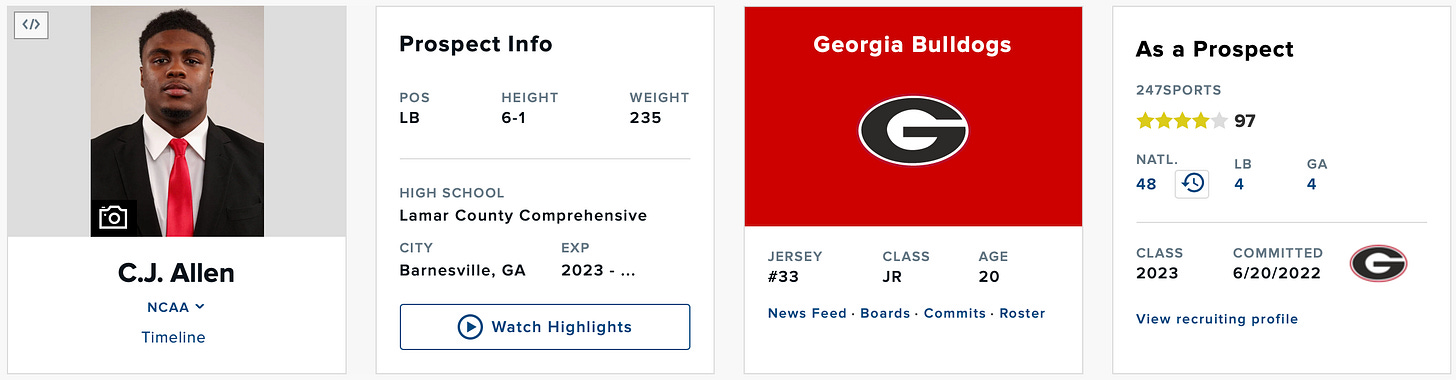Image resolution: width=1456 pixels, height=380 pixels.
Task: Expand the NCAA dropdown
Action: click(176, 307)
